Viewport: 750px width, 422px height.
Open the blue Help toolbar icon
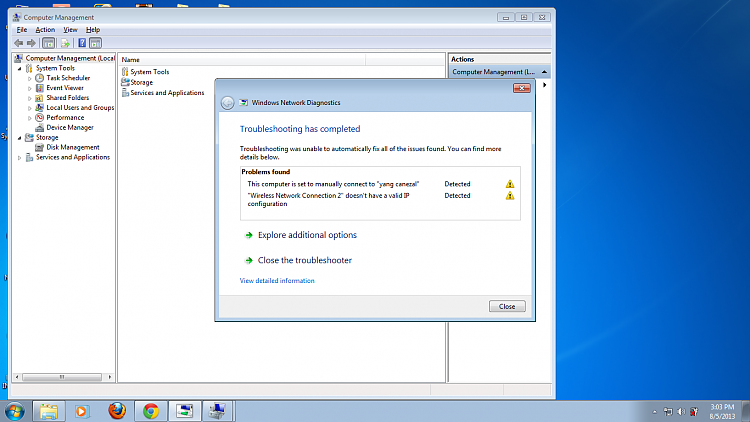point(82,43)
